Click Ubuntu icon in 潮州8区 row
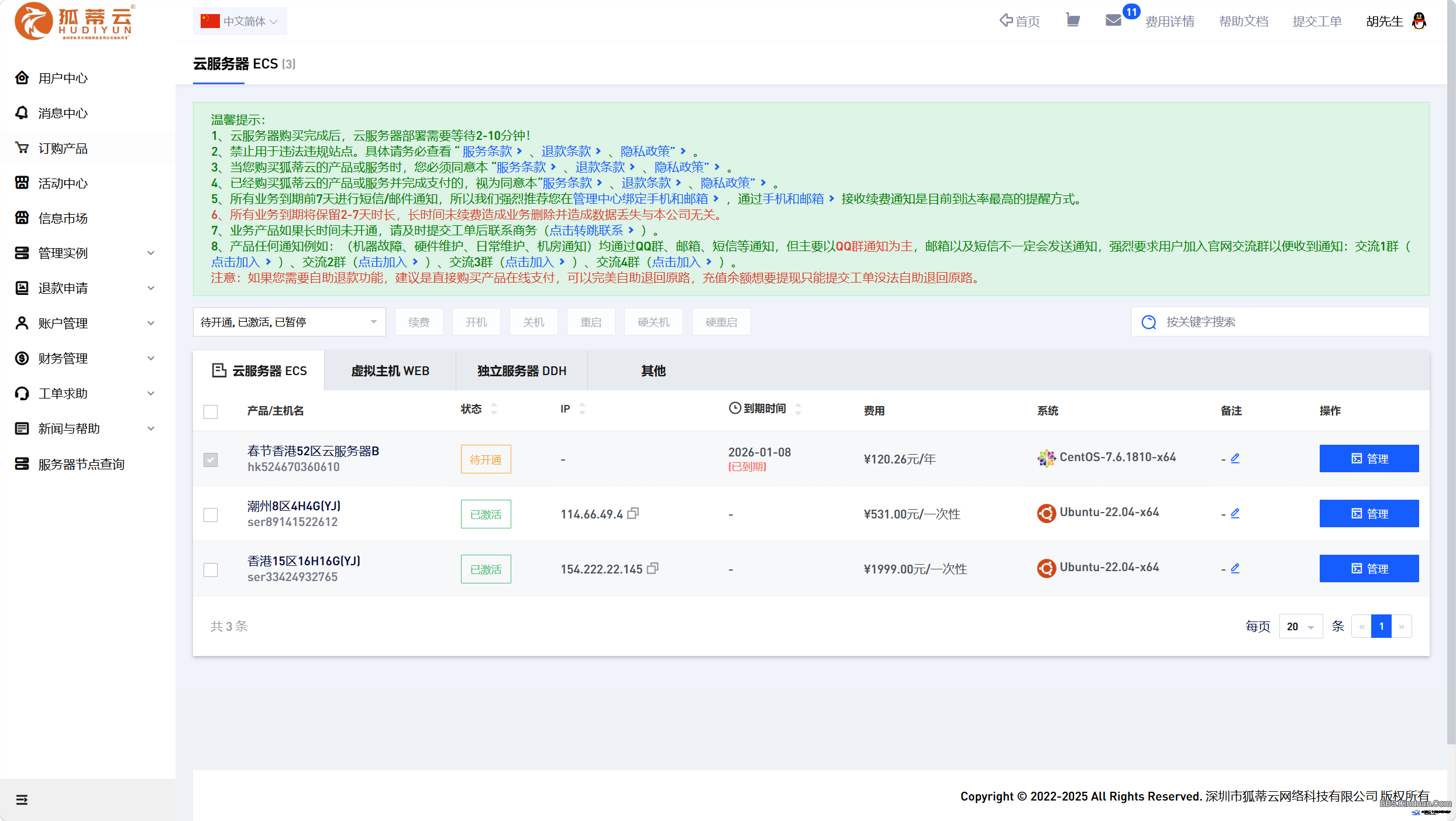The height and width of the screenshot is (821, 1456). pyautogui.click(x=1047, y=513)
